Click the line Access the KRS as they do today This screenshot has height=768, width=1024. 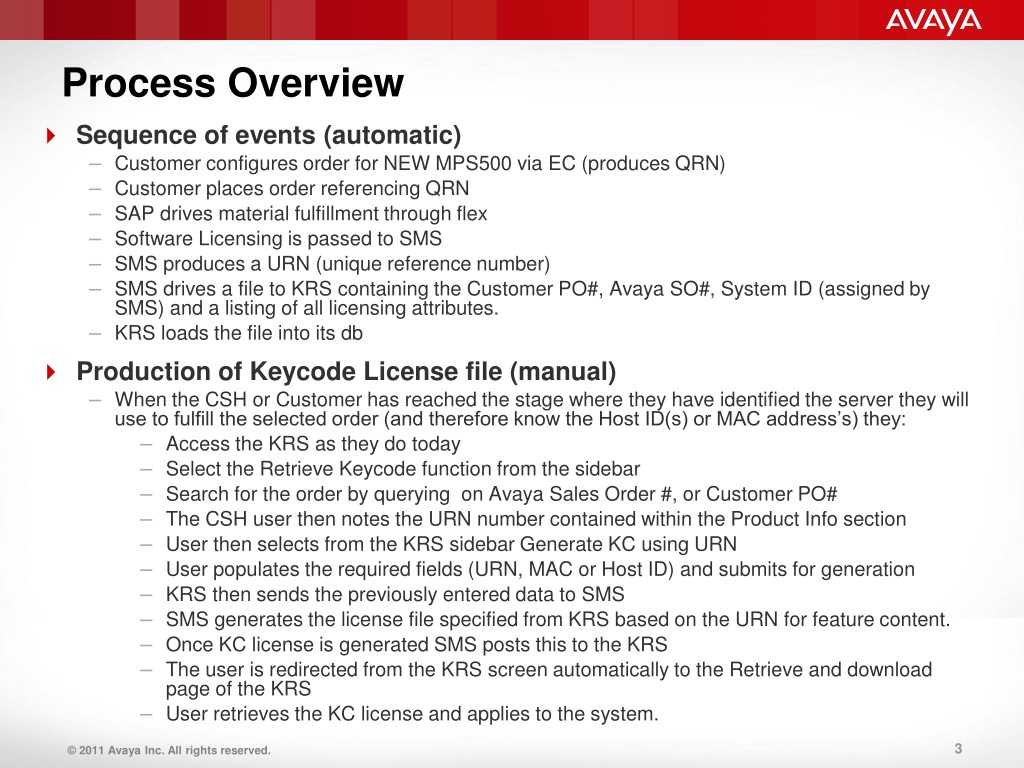click(x=313, y=444)
